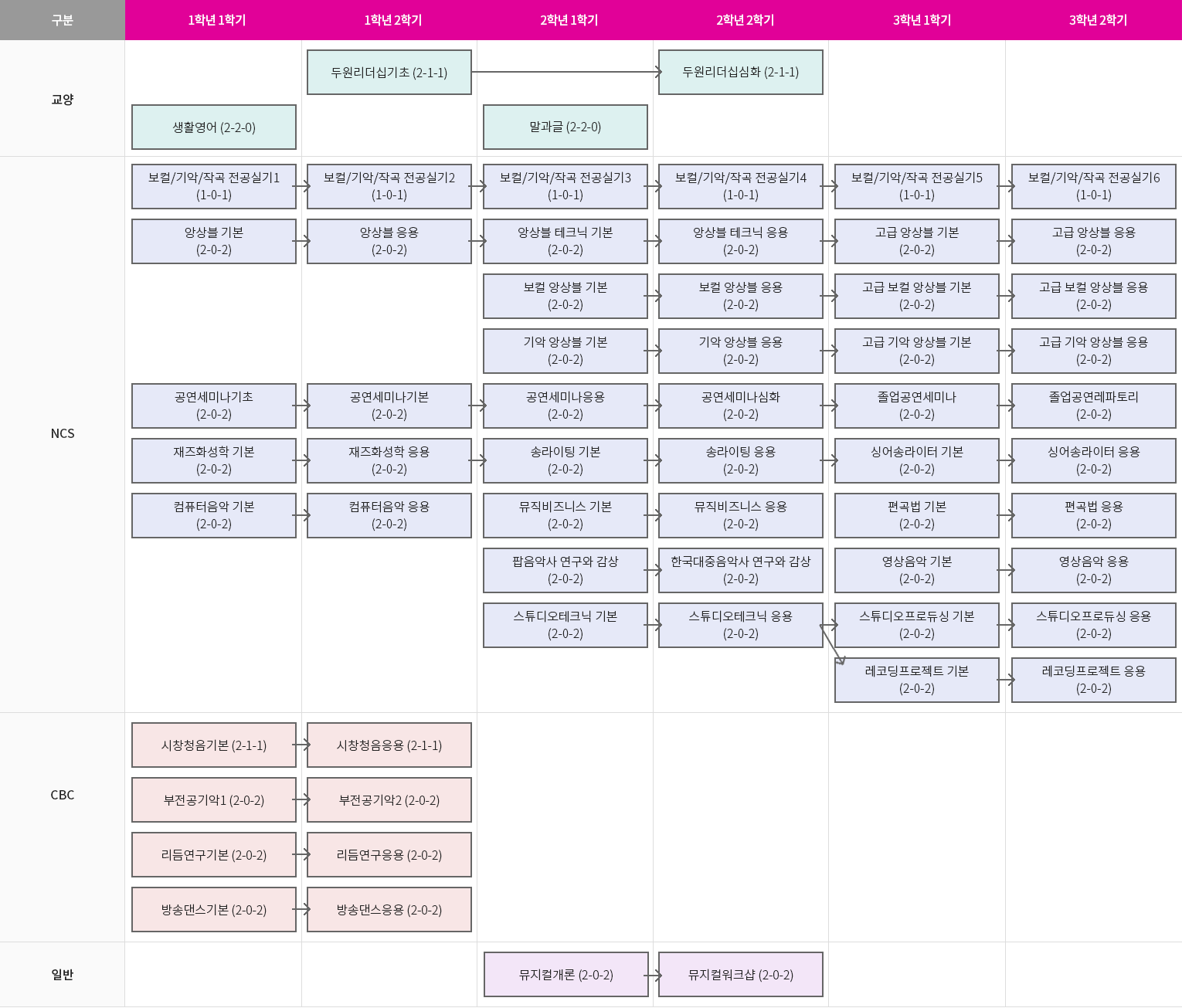Click the 고급 앙상블 기본 course box
Viewport: 1182px width, 1008px height.
tap(917, 241)
